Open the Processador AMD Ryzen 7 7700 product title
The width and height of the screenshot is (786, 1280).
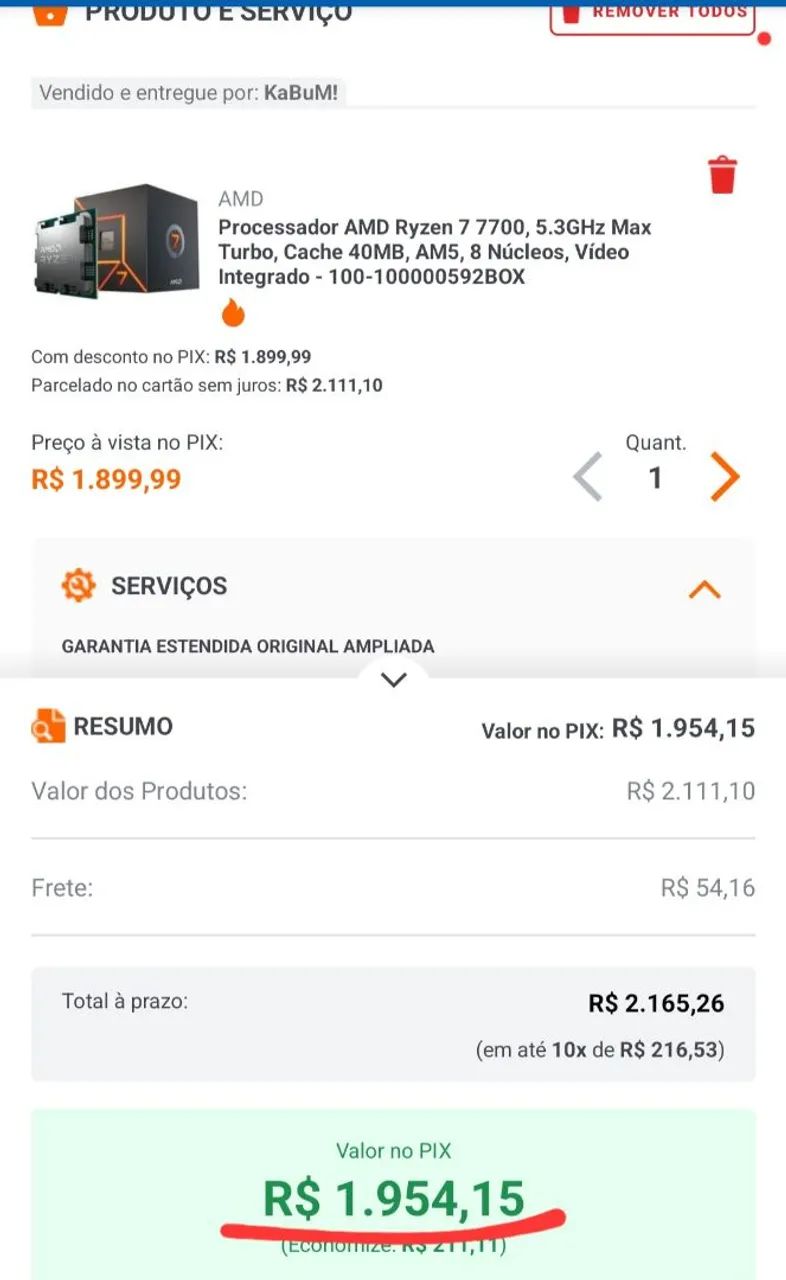tap(434, 252)
